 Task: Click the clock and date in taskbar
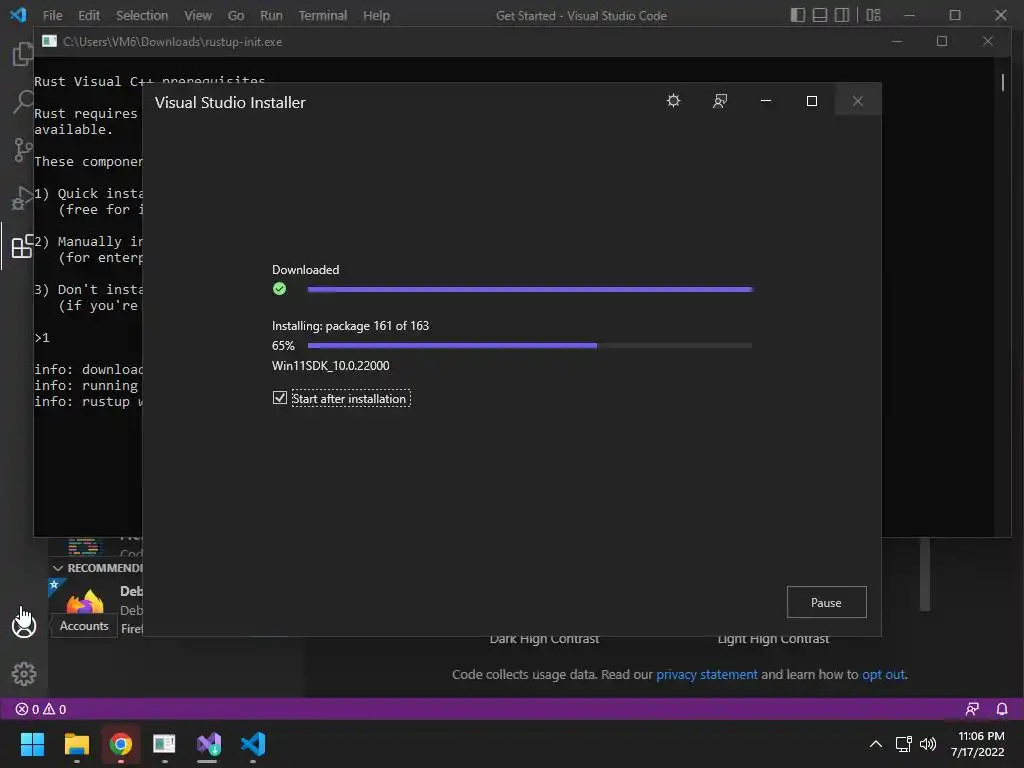[978, 744]
